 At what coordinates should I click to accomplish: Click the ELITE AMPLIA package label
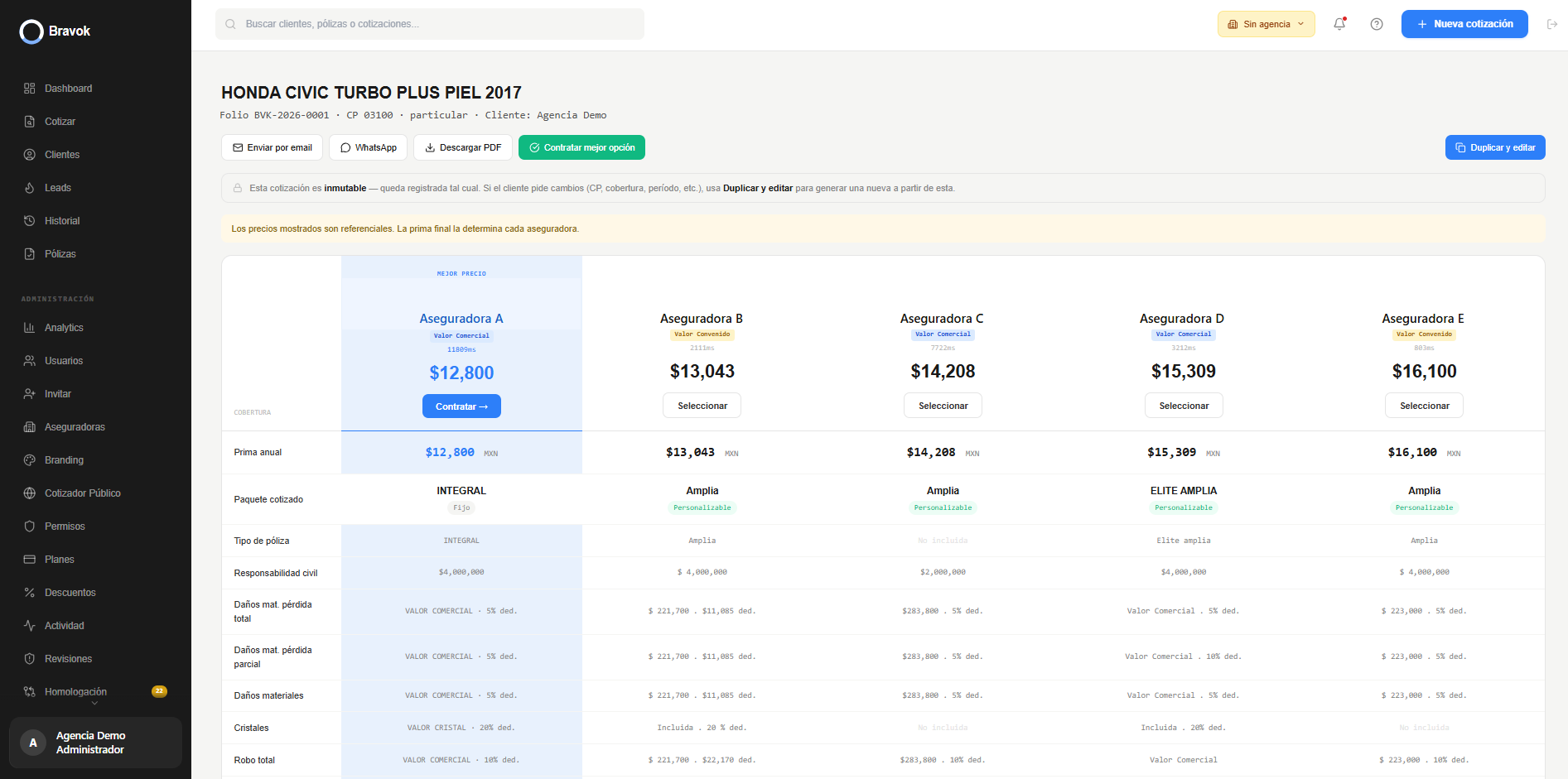pyautogui.click(x=1184, y=491)
